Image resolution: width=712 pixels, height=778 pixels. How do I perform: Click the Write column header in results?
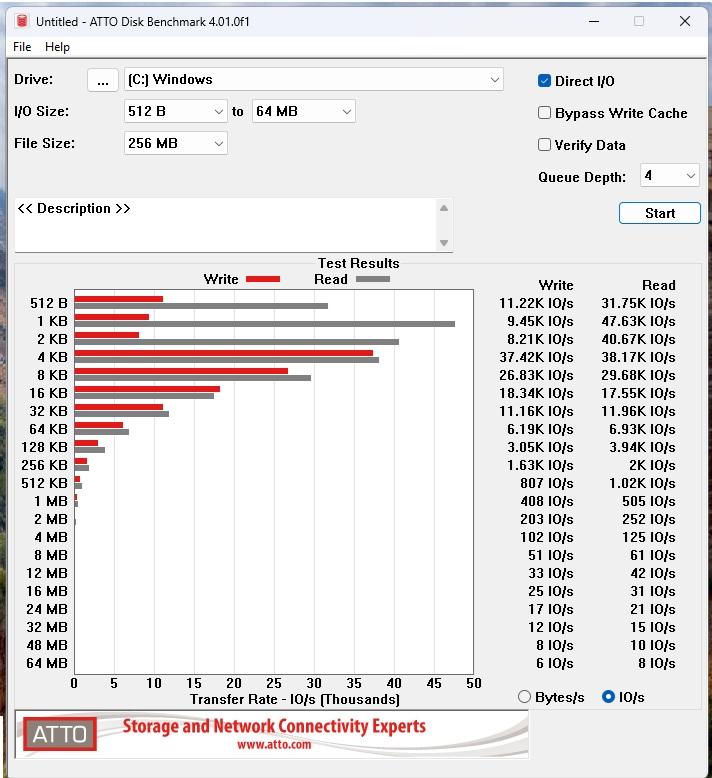pyautogui.click(x=556, y=285)
